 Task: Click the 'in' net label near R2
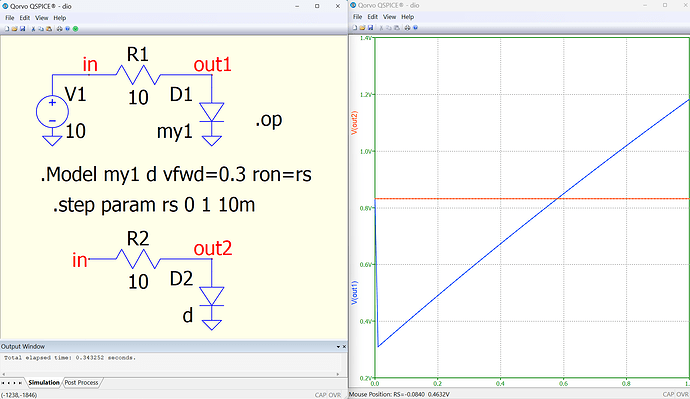point(80,260)
